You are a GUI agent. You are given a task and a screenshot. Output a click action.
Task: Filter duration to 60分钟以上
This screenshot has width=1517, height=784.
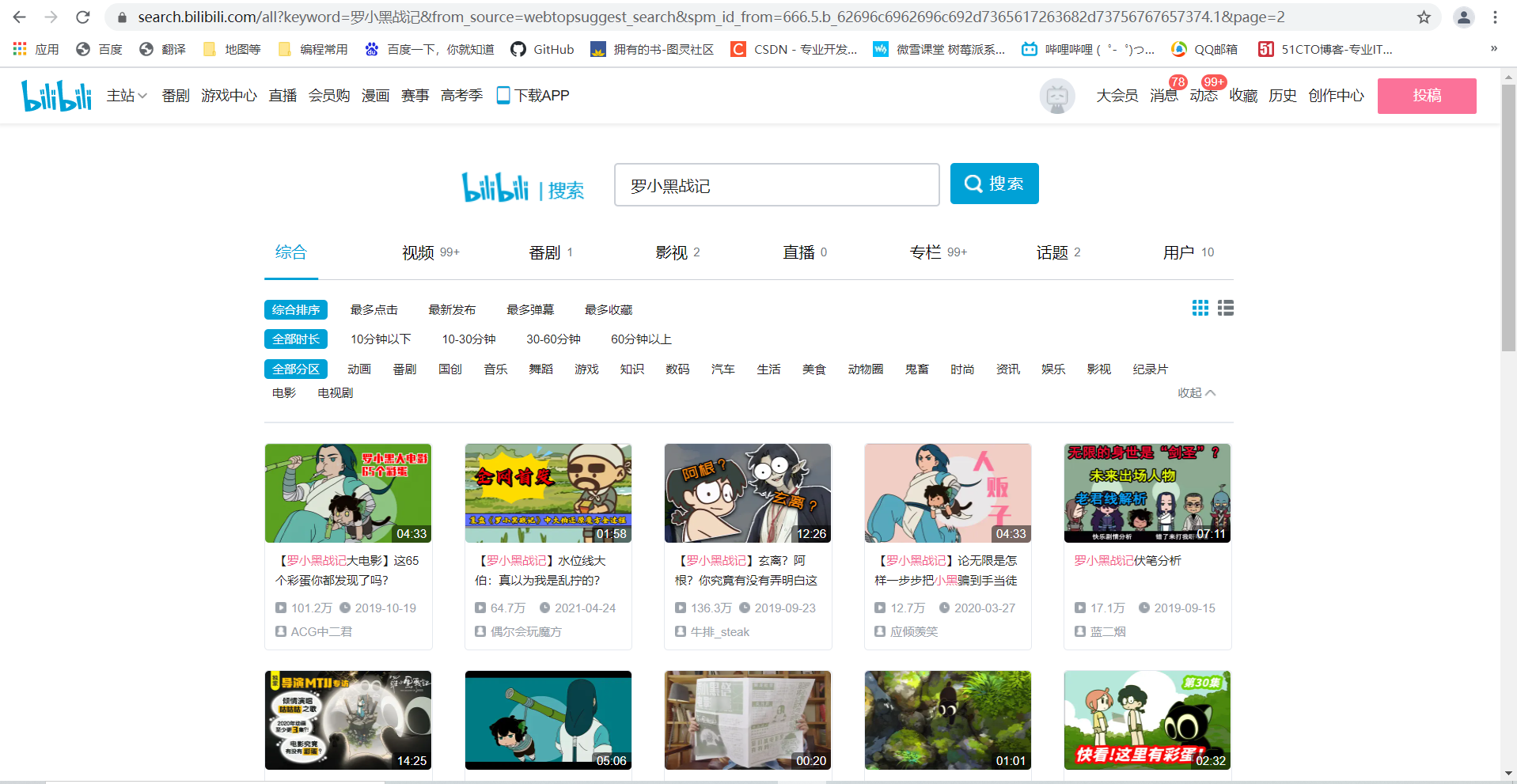click(641, 339)
